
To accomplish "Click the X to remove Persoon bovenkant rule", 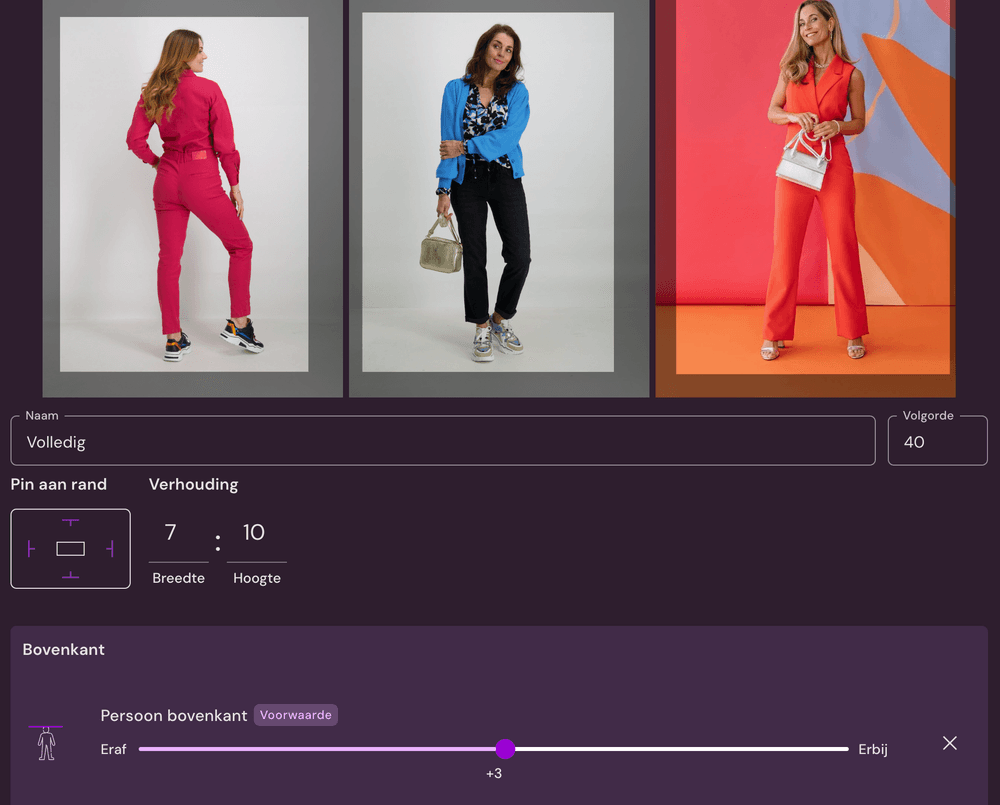I will click(949, 743).
